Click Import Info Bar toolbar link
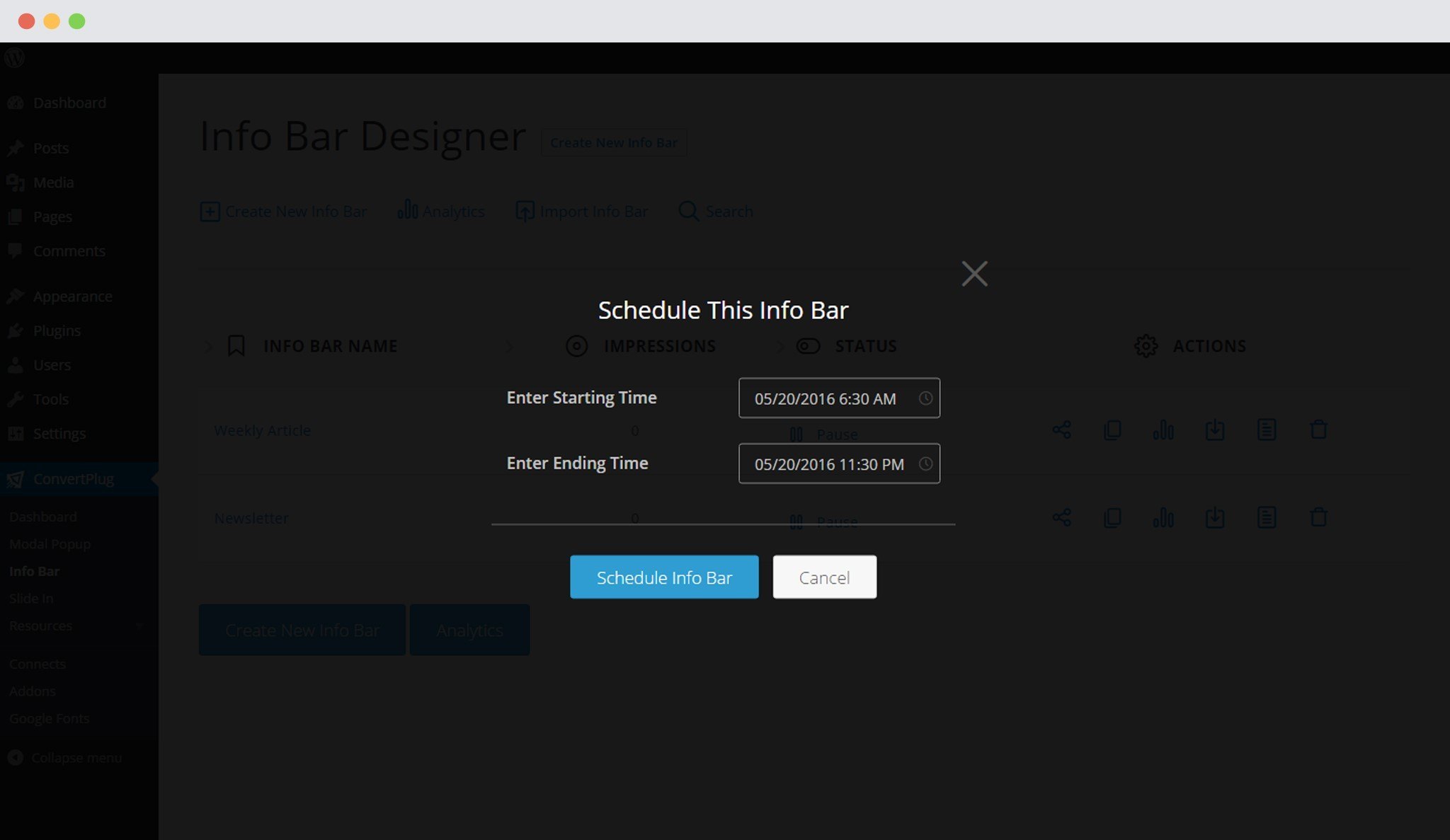Screen dimensions: 1450x840 point(581,211)
